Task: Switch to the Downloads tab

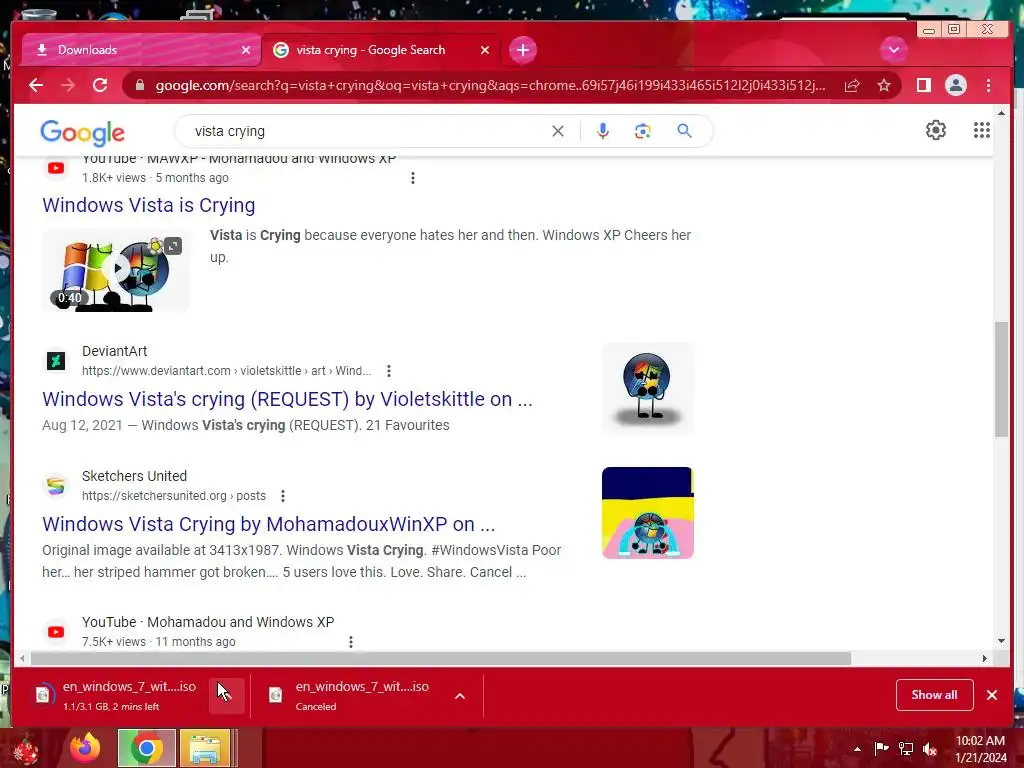Action: 140,50
